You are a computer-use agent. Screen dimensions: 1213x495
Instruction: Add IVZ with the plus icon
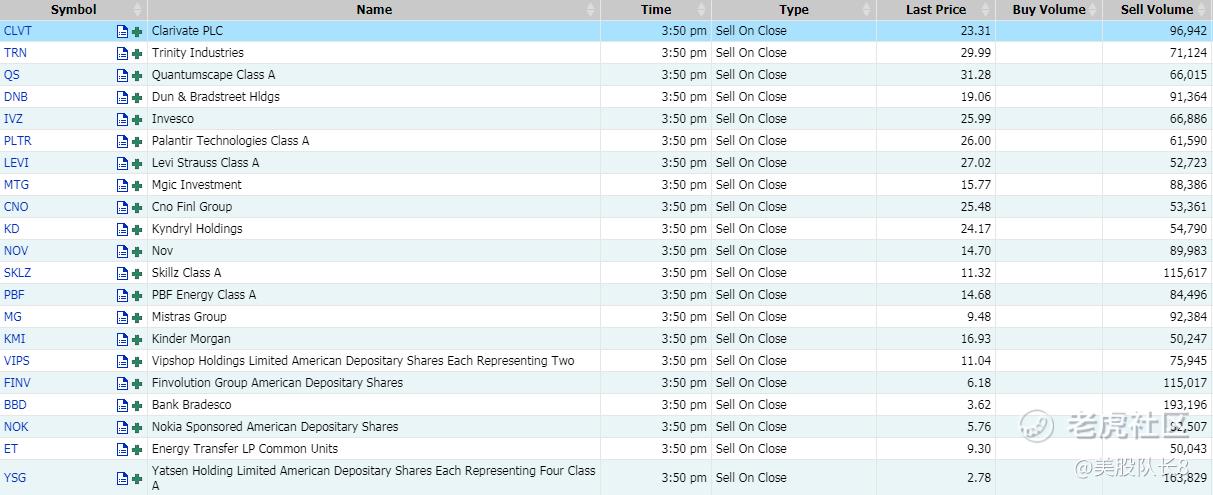pos(137,120)
